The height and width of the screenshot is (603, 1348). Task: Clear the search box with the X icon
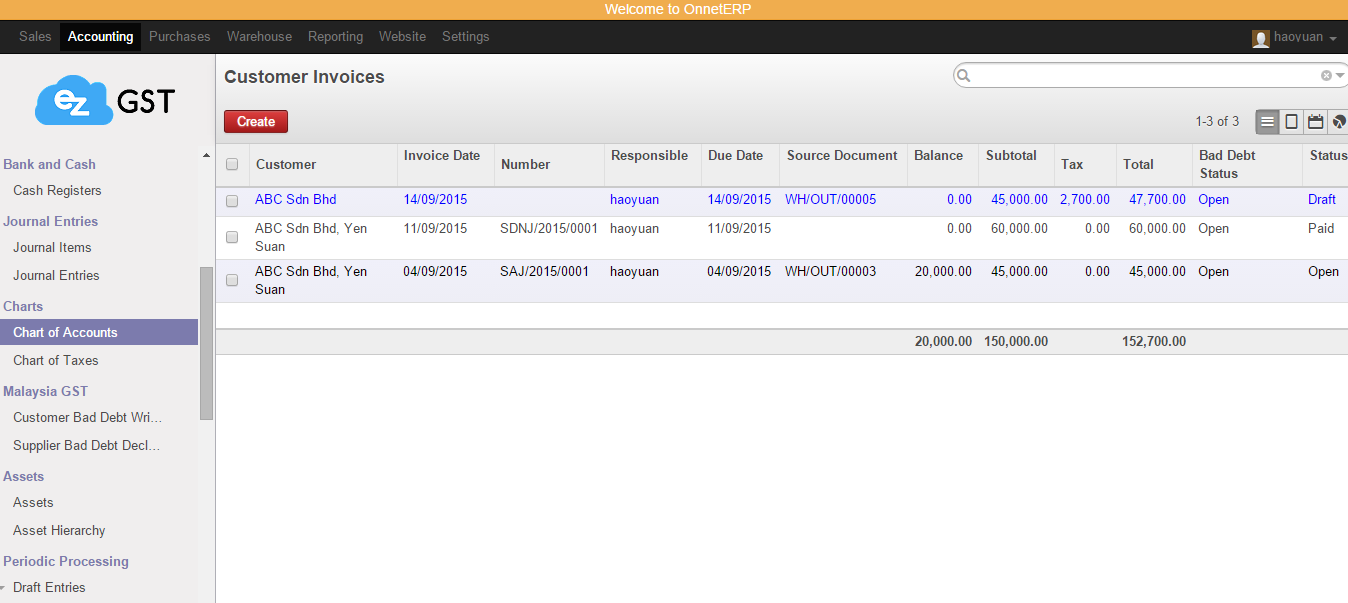[1326, 75]
